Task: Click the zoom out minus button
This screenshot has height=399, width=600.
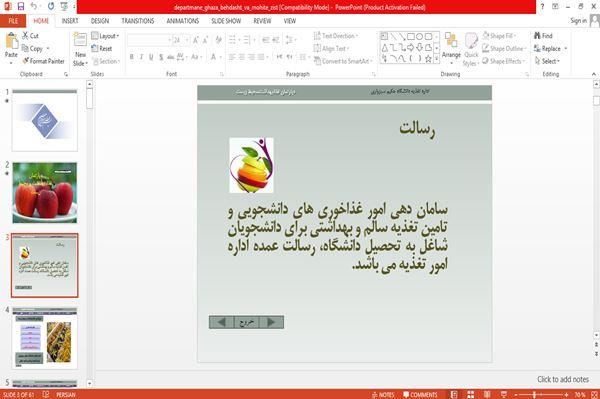Action: click(516, 394)
